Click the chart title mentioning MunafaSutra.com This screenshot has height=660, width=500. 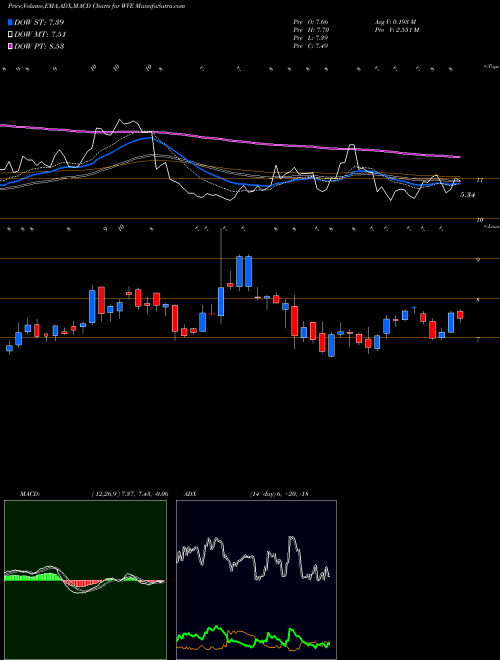(96, 6)
